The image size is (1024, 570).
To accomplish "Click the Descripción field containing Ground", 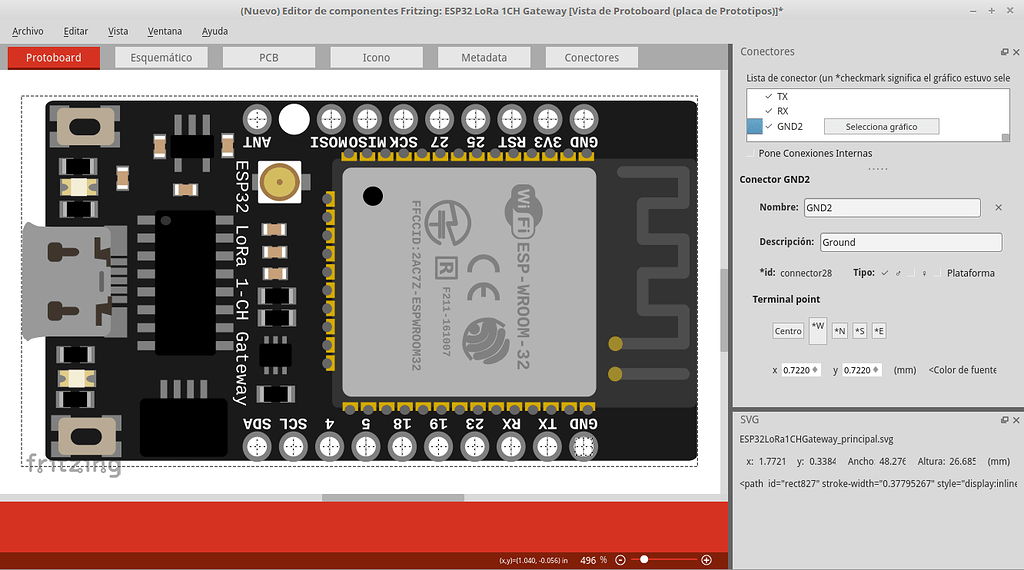I will [x=910, y=242].
